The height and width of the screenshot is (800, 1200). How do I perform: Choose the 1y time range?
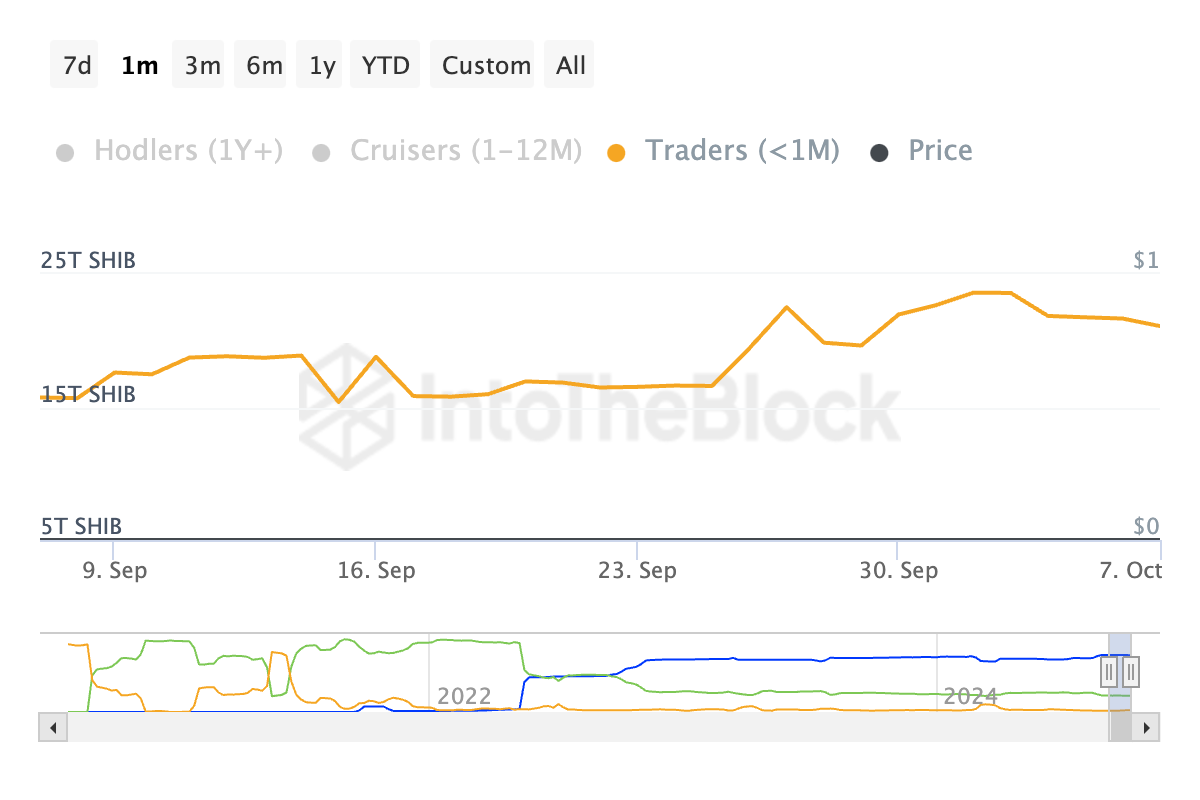tap(322, 66)
